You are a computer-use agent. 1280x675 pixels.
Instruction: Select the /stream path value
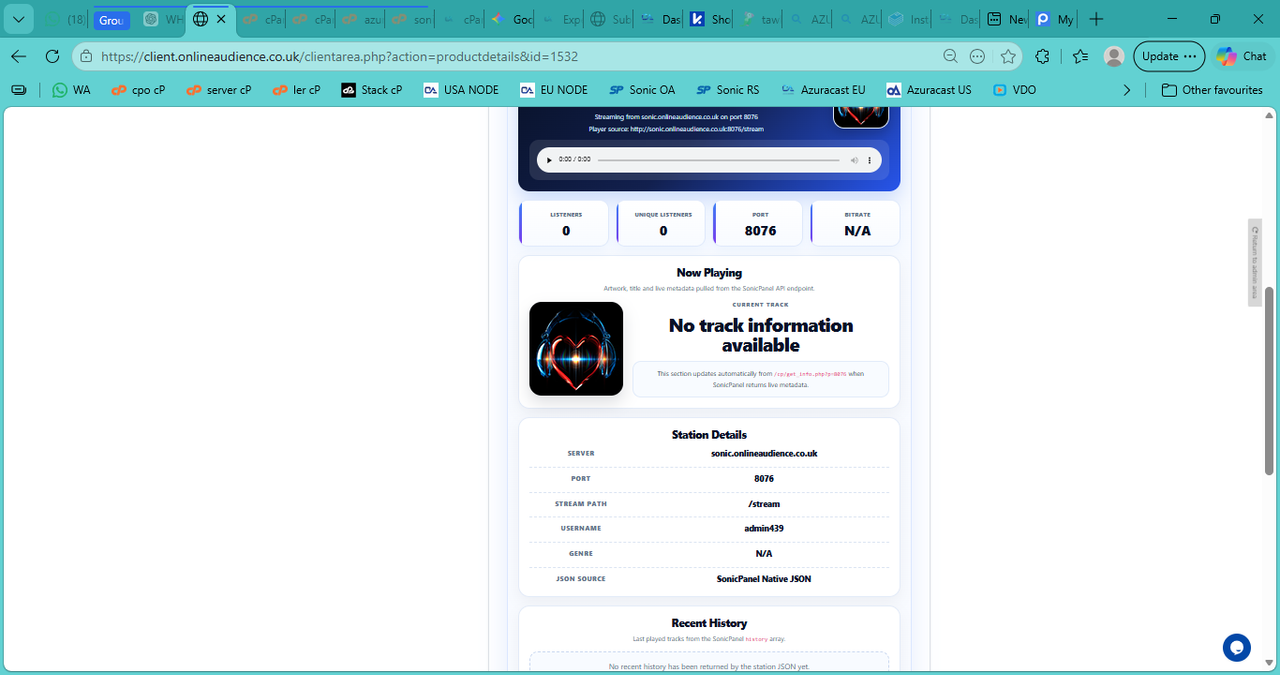(764, 503)
